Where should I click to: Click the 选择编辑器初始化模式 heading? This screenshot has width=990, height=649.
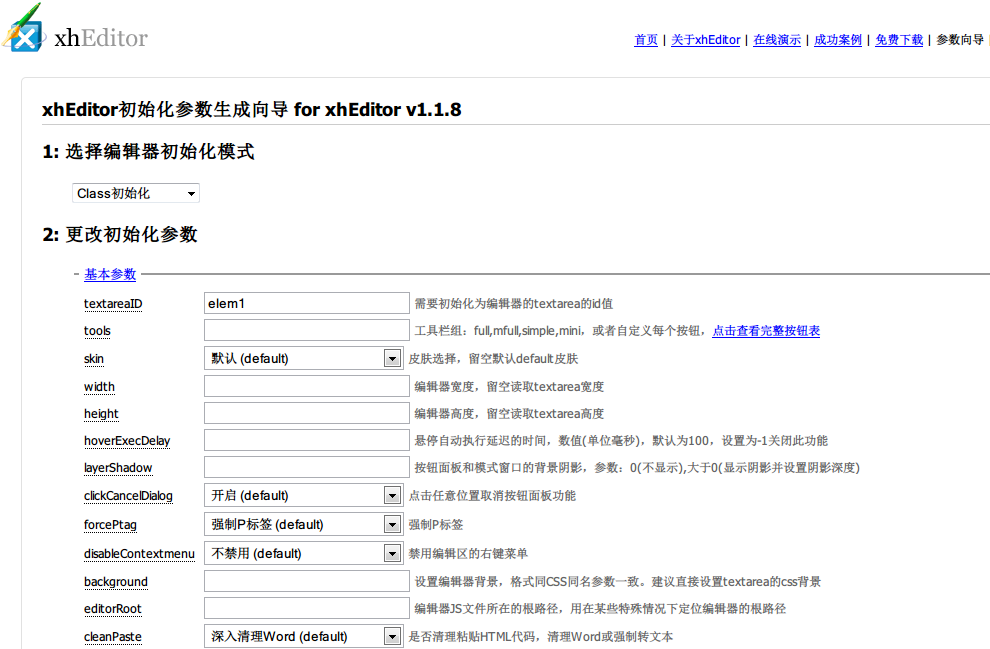point(148,152)
